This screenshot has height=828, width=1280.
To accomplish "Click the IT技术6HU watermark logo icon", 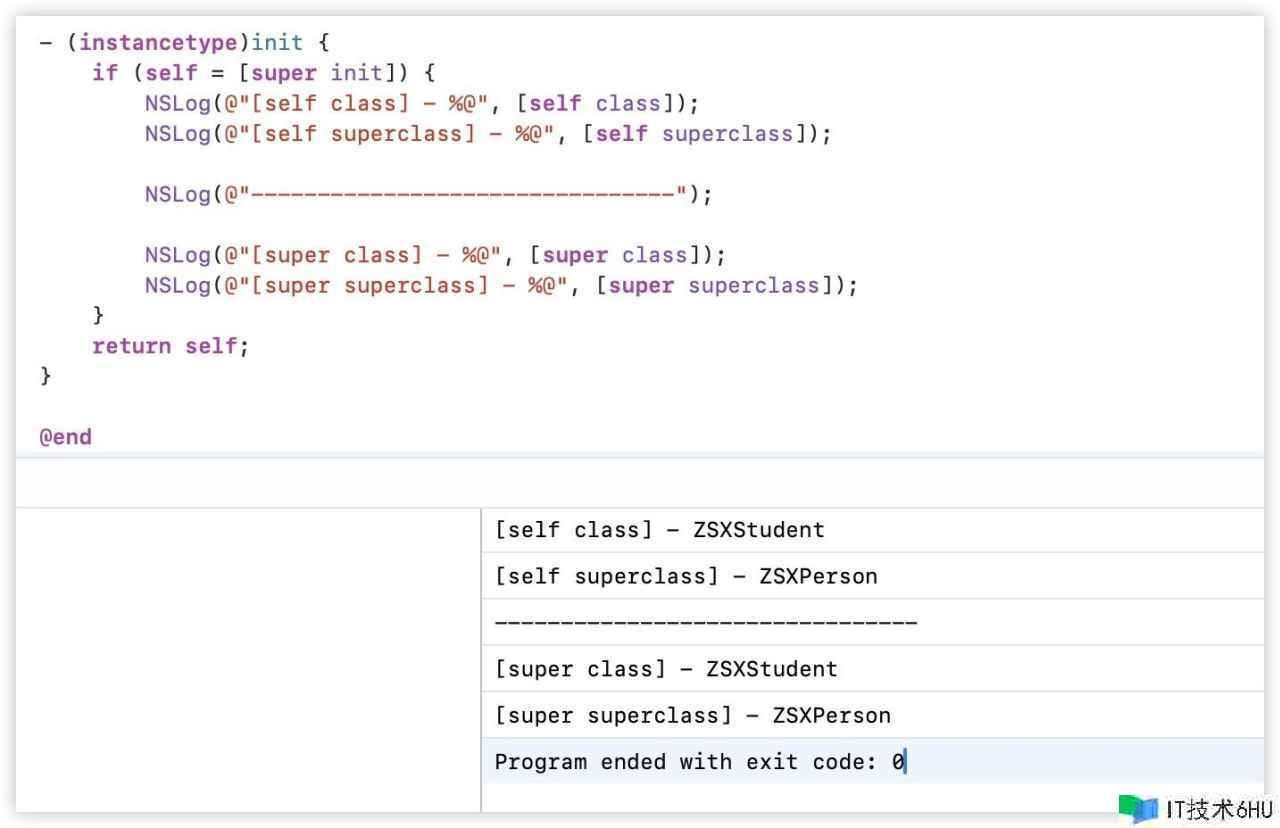I will click(x=1138, y=808).
